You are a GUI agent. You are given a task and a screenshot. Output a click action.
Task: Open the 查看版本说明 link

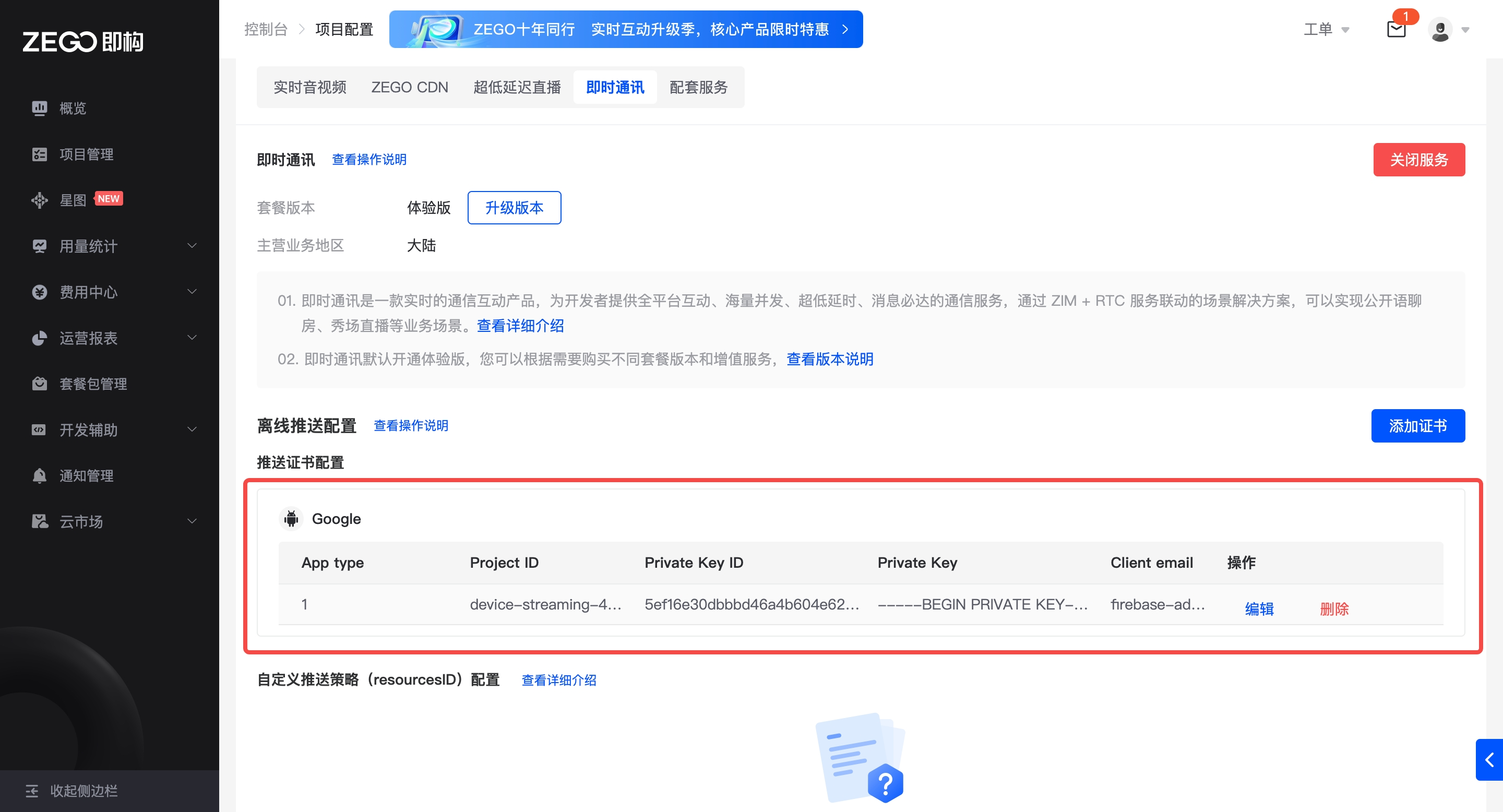(x=830, y=359)
